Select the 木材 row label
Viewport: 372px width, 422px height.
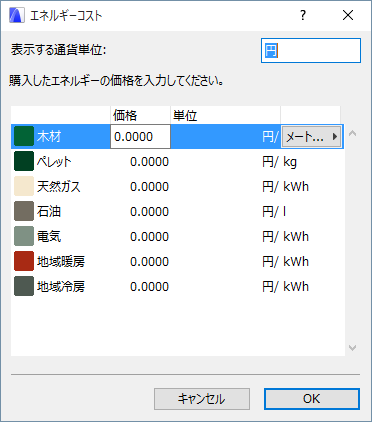(x=49, y=137)
